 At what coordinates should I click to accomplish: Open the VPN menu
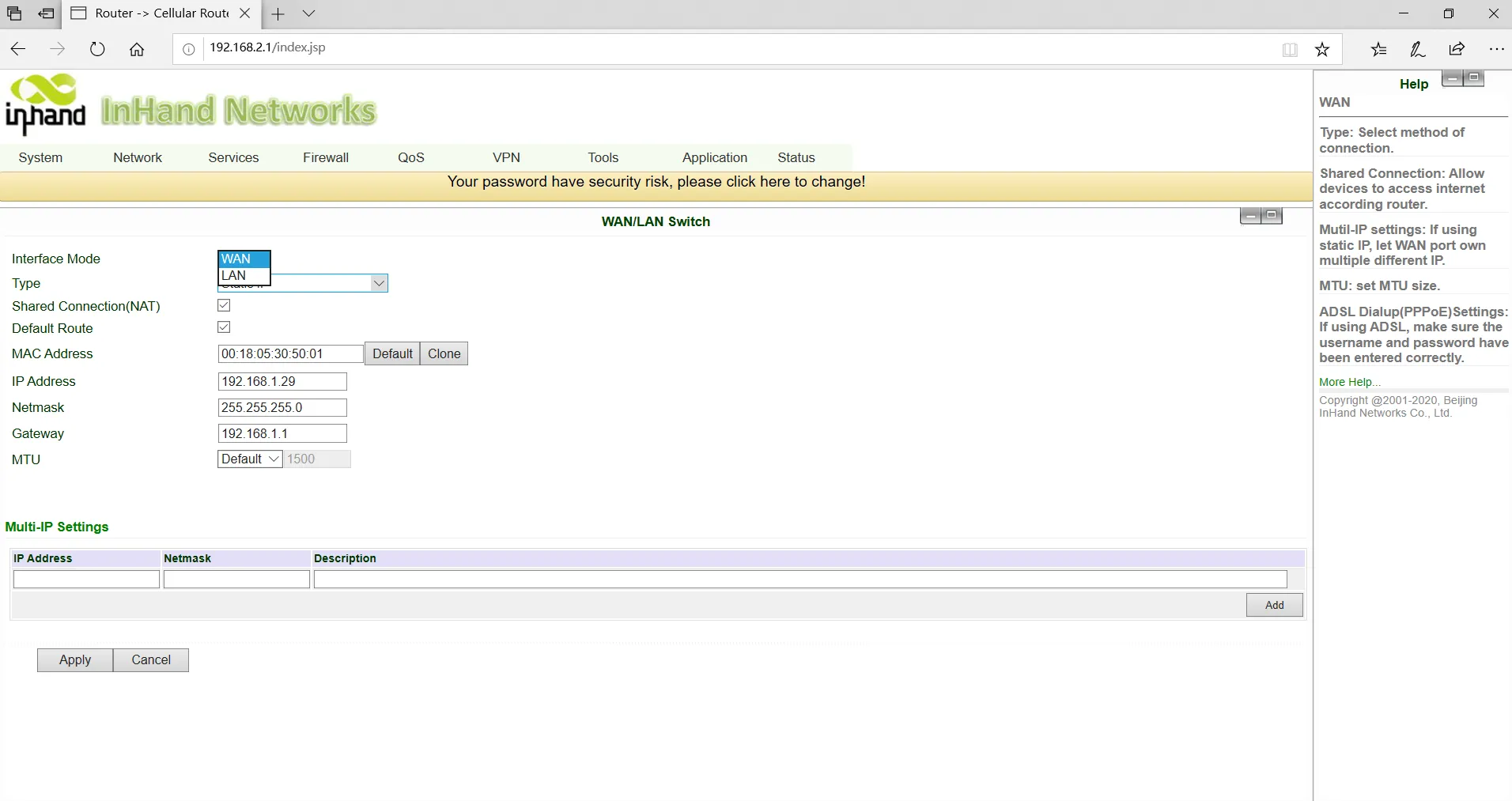tap(506, 158)
